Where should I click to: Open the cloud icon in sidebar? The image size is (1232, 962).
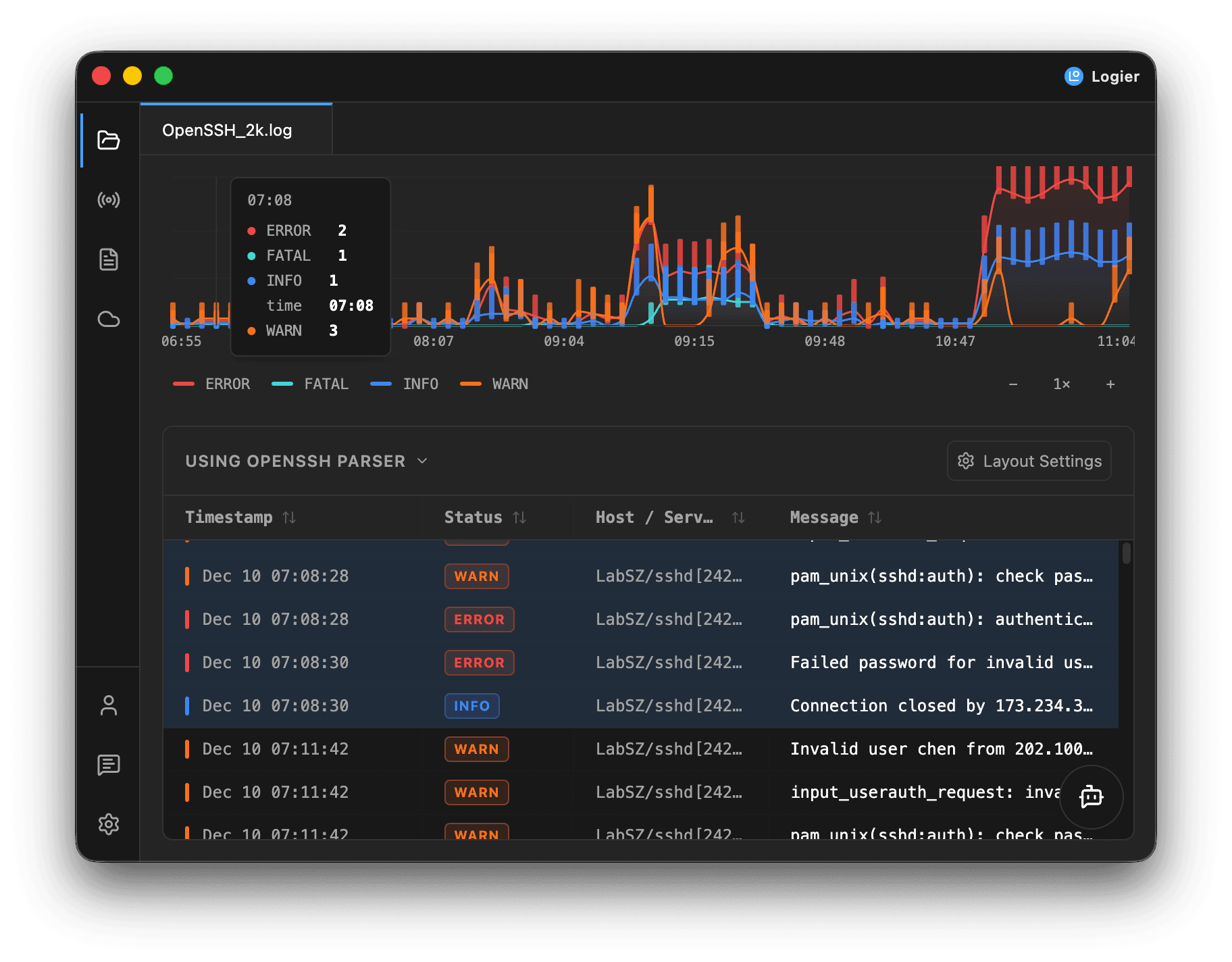pos(108,319)
